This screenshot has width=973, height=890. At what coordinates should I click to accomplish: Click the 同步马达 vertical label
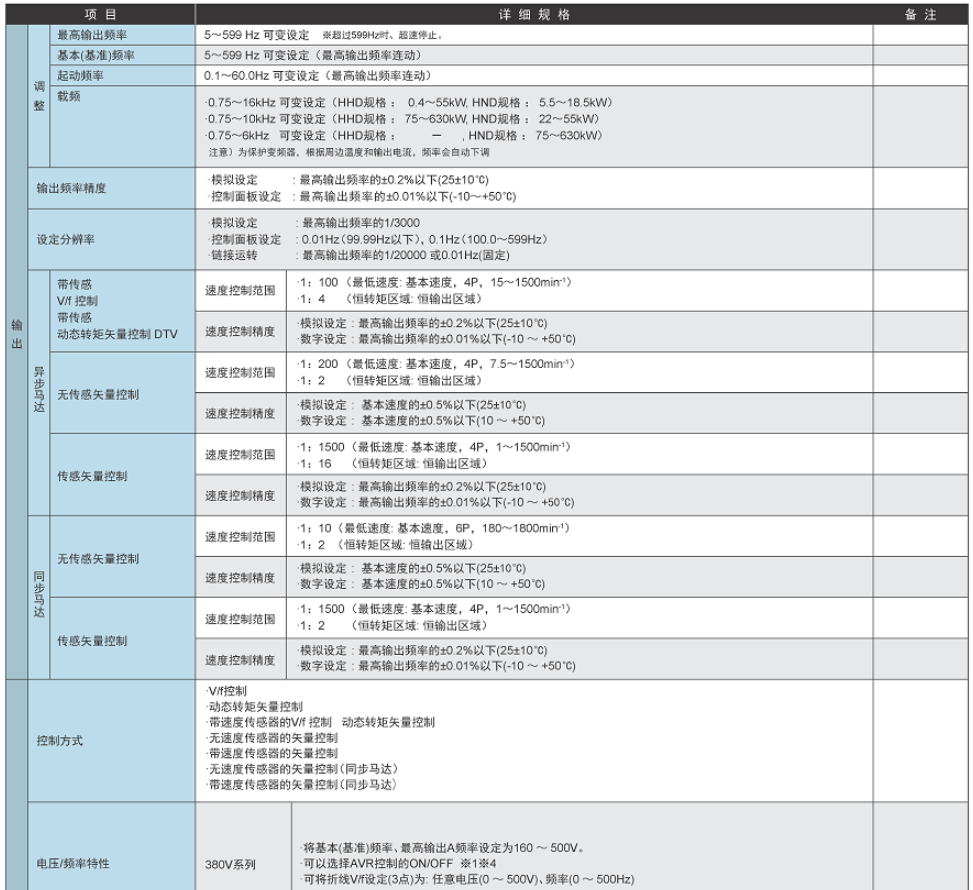41,596
